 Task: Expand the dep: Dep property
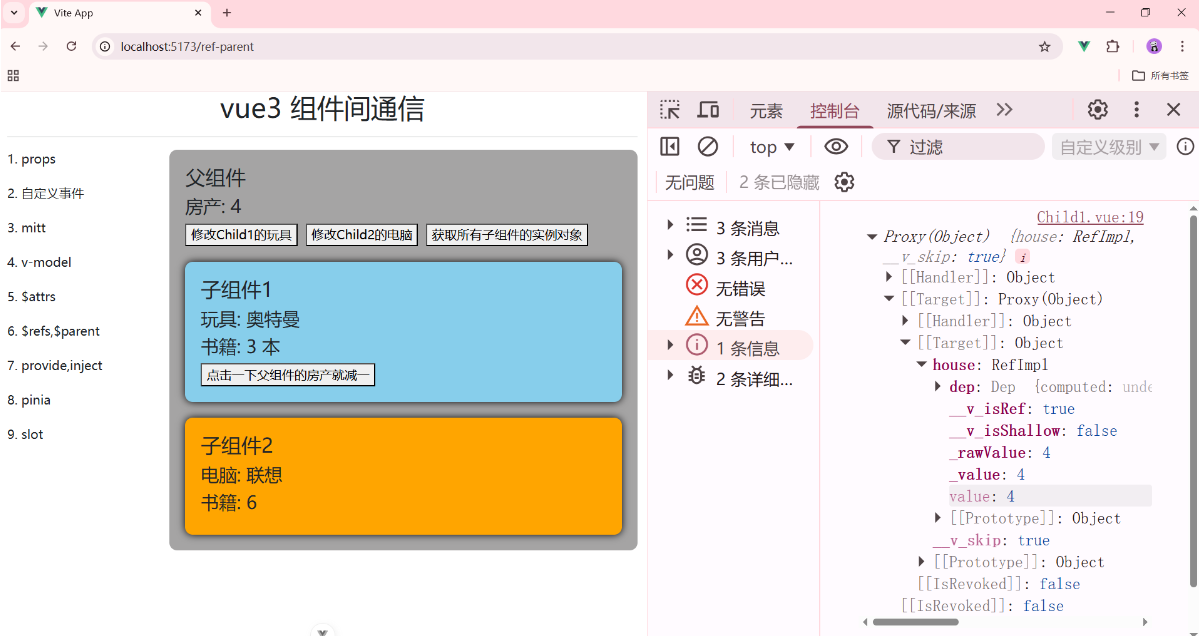pos(937,387)
